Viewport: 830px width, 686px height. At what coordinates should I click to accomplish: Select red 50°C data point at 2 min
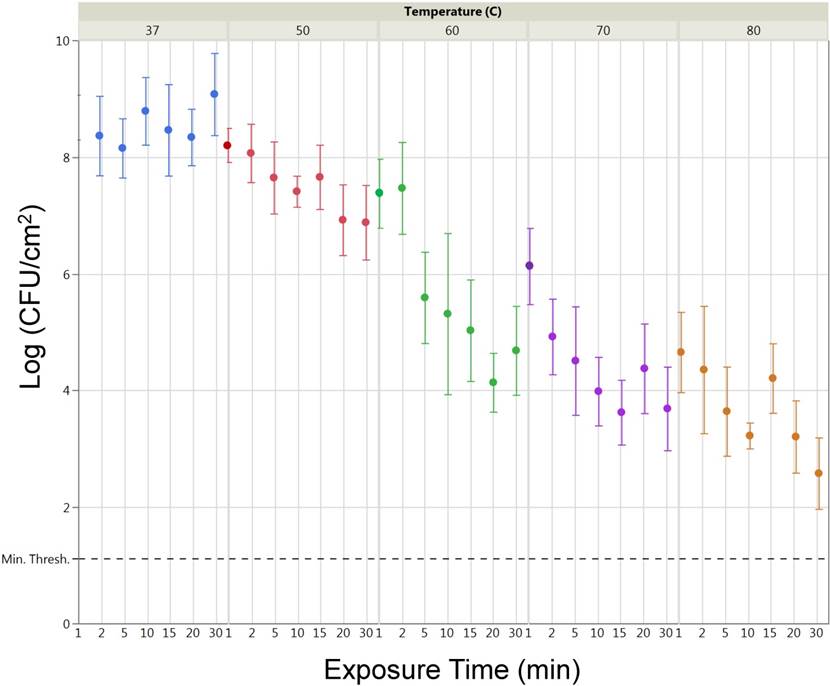point(251,152)
